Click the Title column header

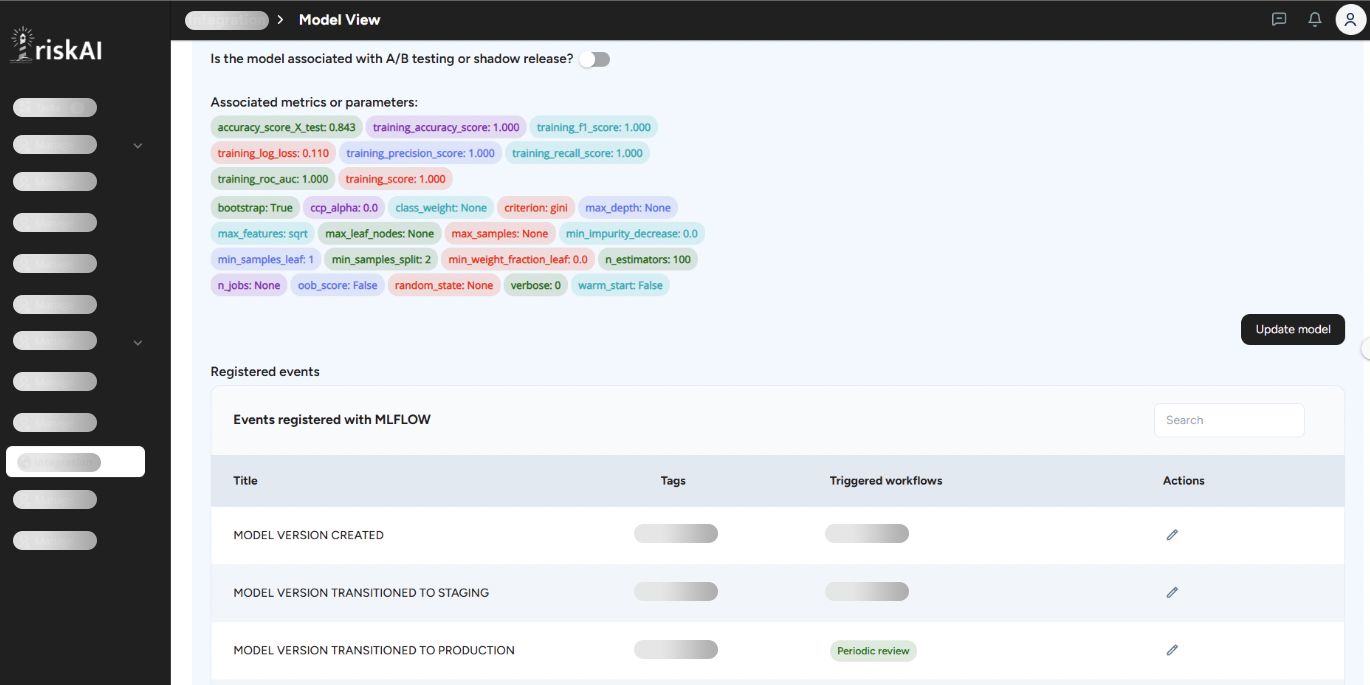pyautogui.click(x=245, y=481)
